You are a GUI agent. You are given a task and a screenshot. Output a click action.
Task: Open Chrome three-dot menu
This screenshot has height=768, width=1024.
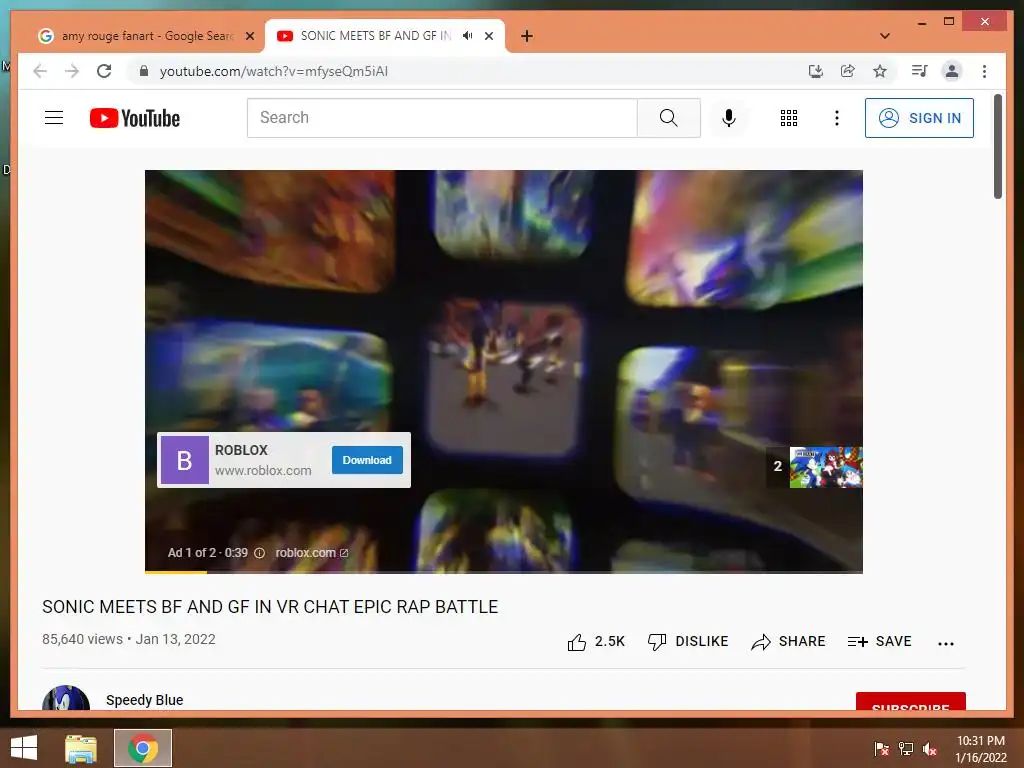pos(984,71)
